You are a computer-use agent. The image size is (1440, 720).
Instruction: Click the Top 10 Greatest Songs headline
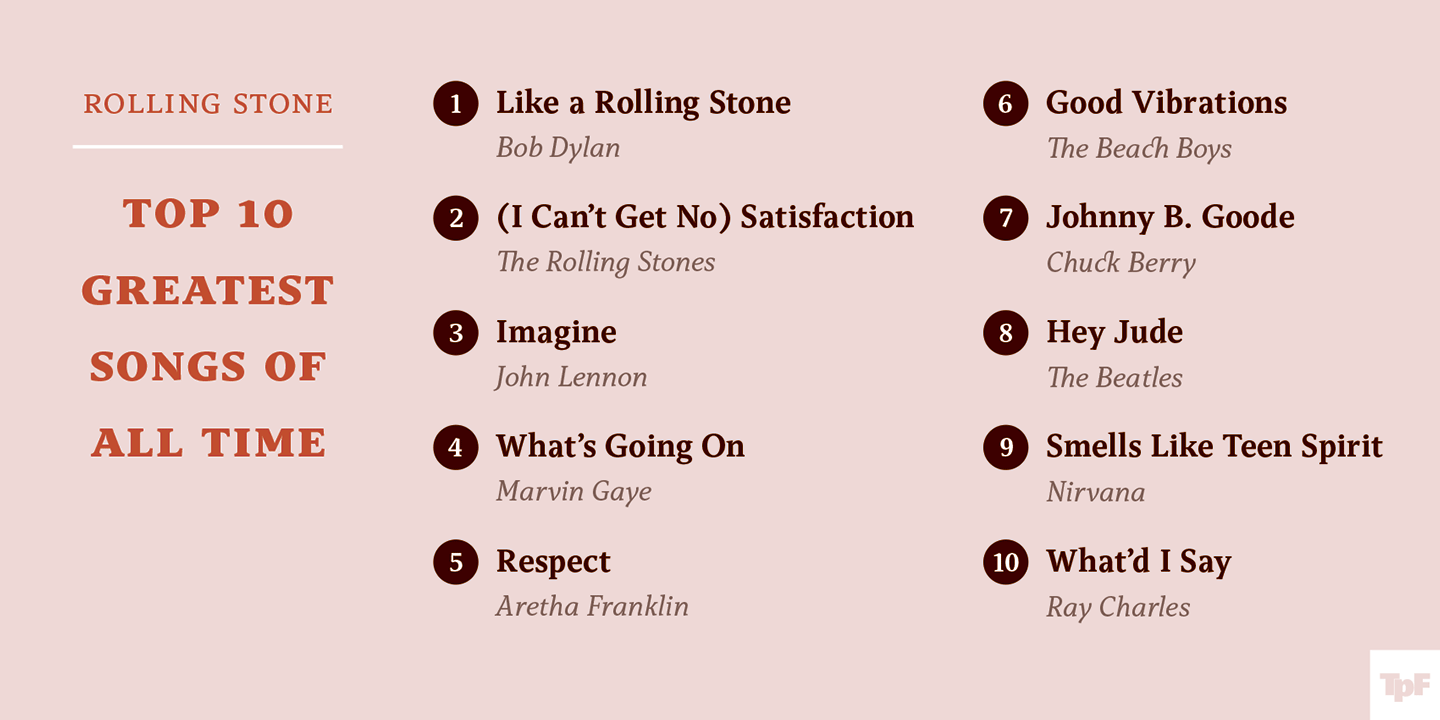[x=208, y=328]
